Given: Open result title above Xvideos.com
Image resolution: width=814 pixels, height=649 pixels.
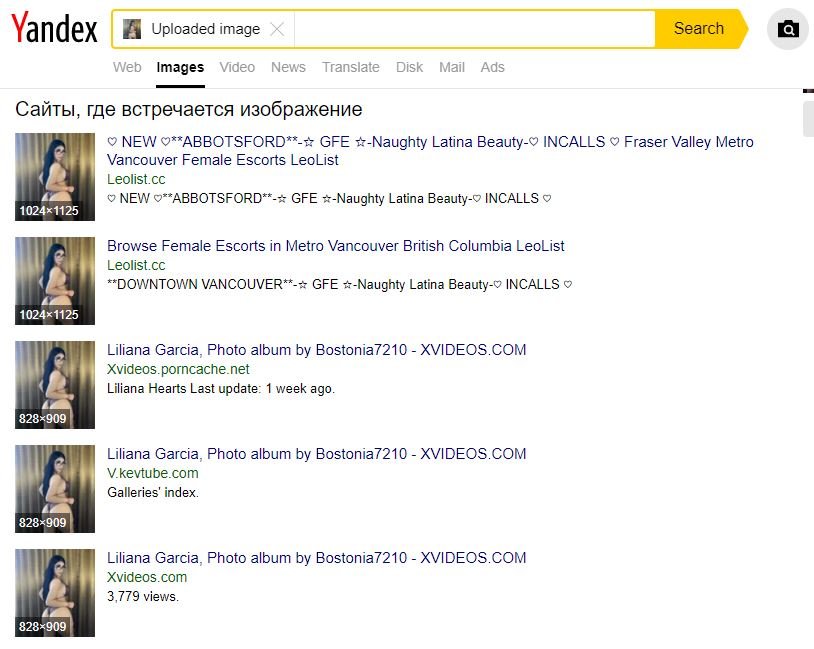Looking at the screenshot, I should click(317, 558).
